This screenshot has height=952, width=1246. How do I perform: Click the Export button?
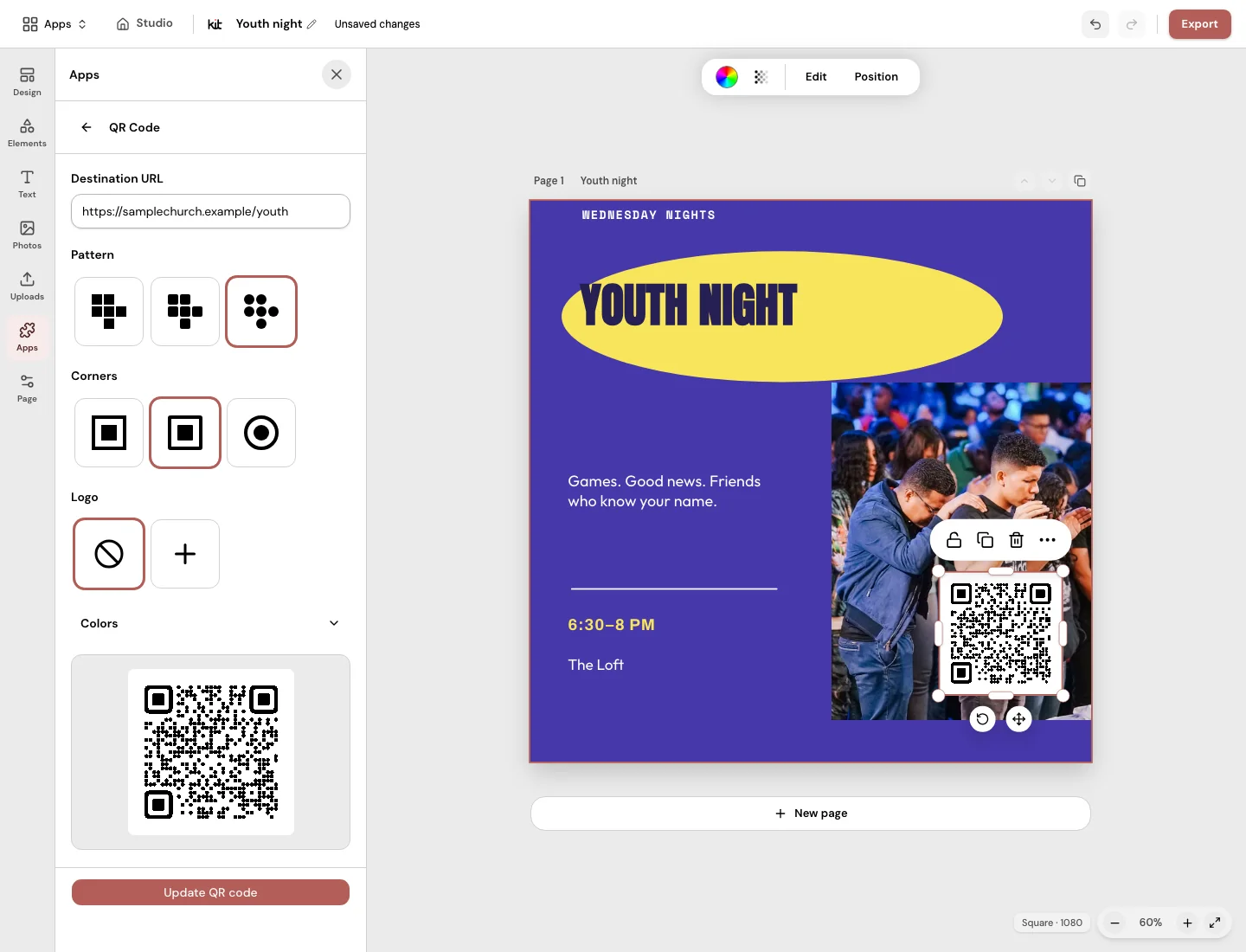pyautogui.click(x=1199, y=24)
